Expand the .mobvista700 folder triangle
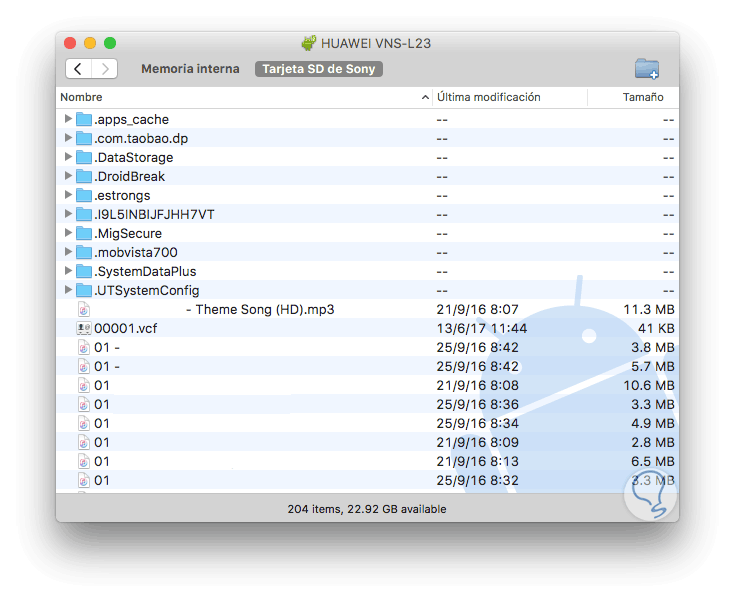Image resolution: width=735 pixels, height=602 pixels. [x=68, y=252]
